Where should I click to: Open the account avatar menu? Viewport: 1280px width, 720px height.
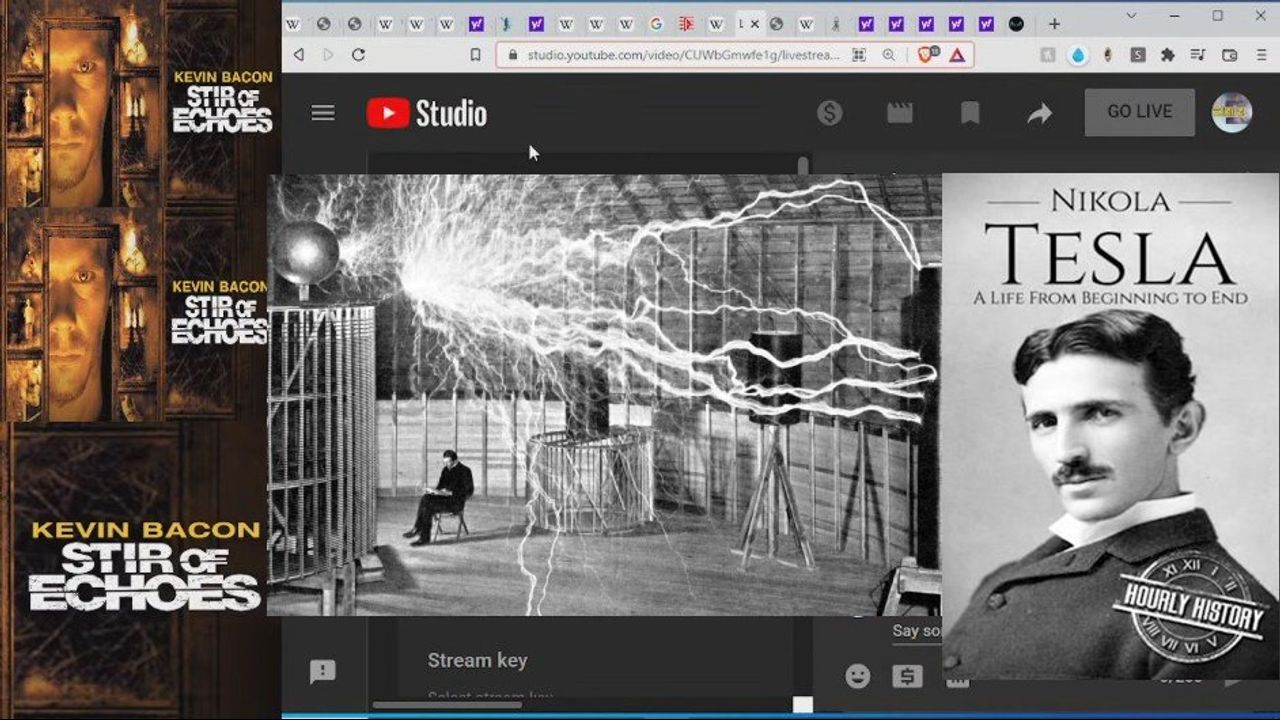1231,113
